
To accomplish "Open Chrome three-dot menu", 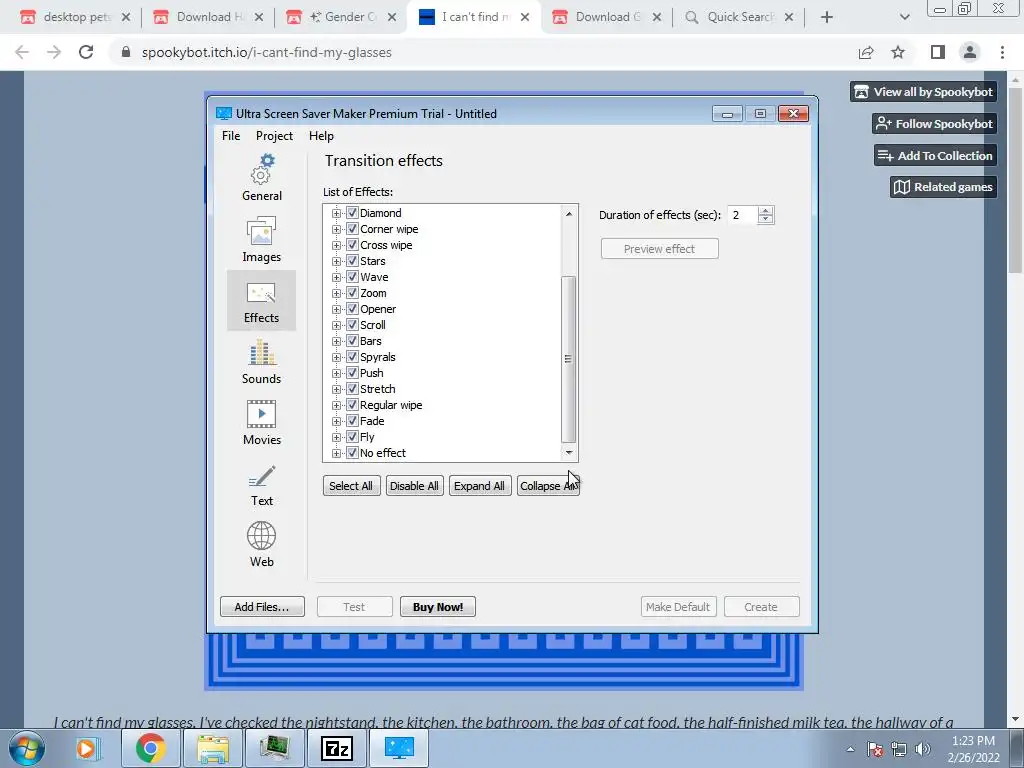I will tap(1002, 52).
